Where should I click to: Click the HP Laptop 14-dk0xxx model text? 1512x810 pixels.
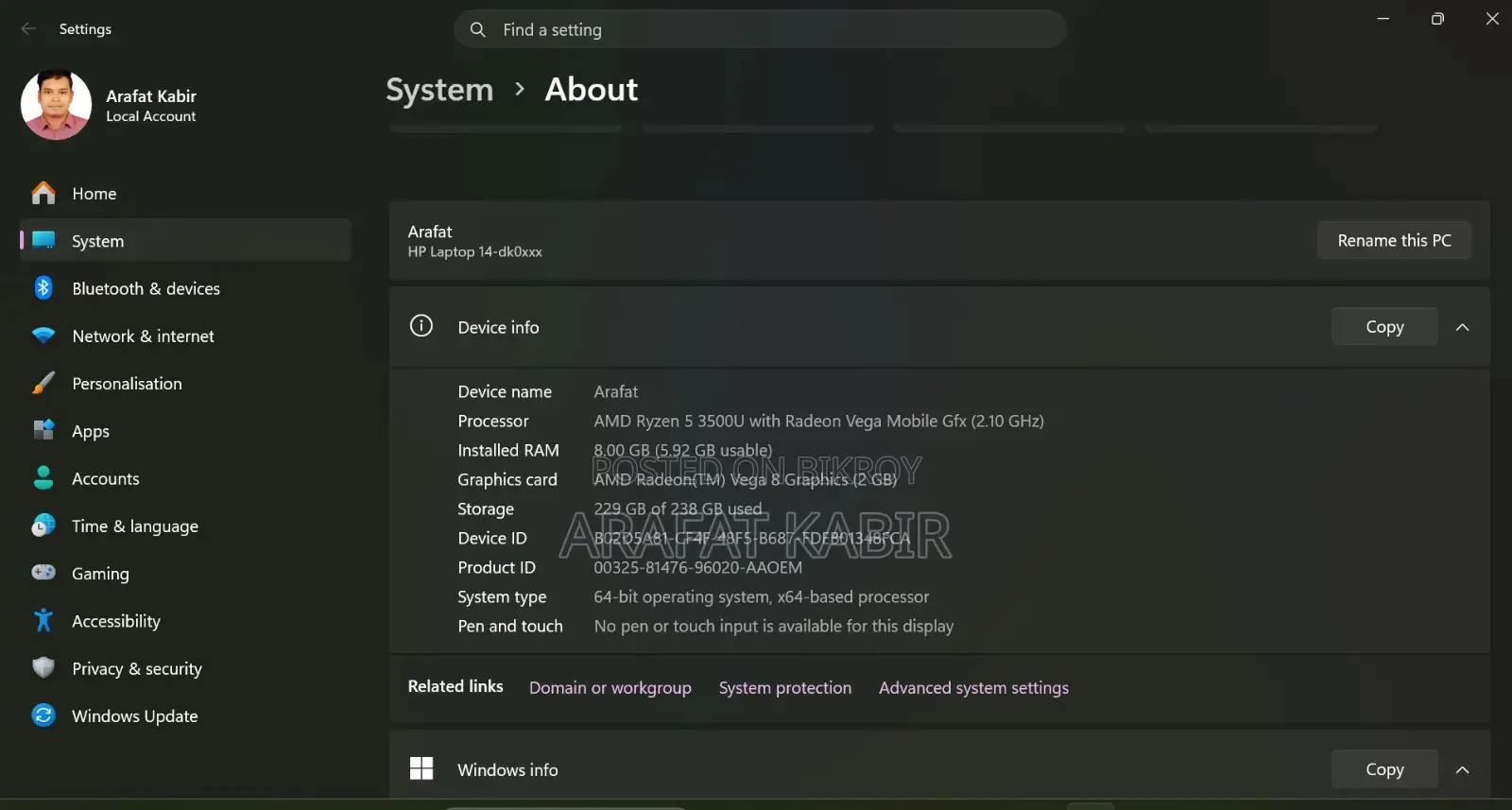(474, 251)
